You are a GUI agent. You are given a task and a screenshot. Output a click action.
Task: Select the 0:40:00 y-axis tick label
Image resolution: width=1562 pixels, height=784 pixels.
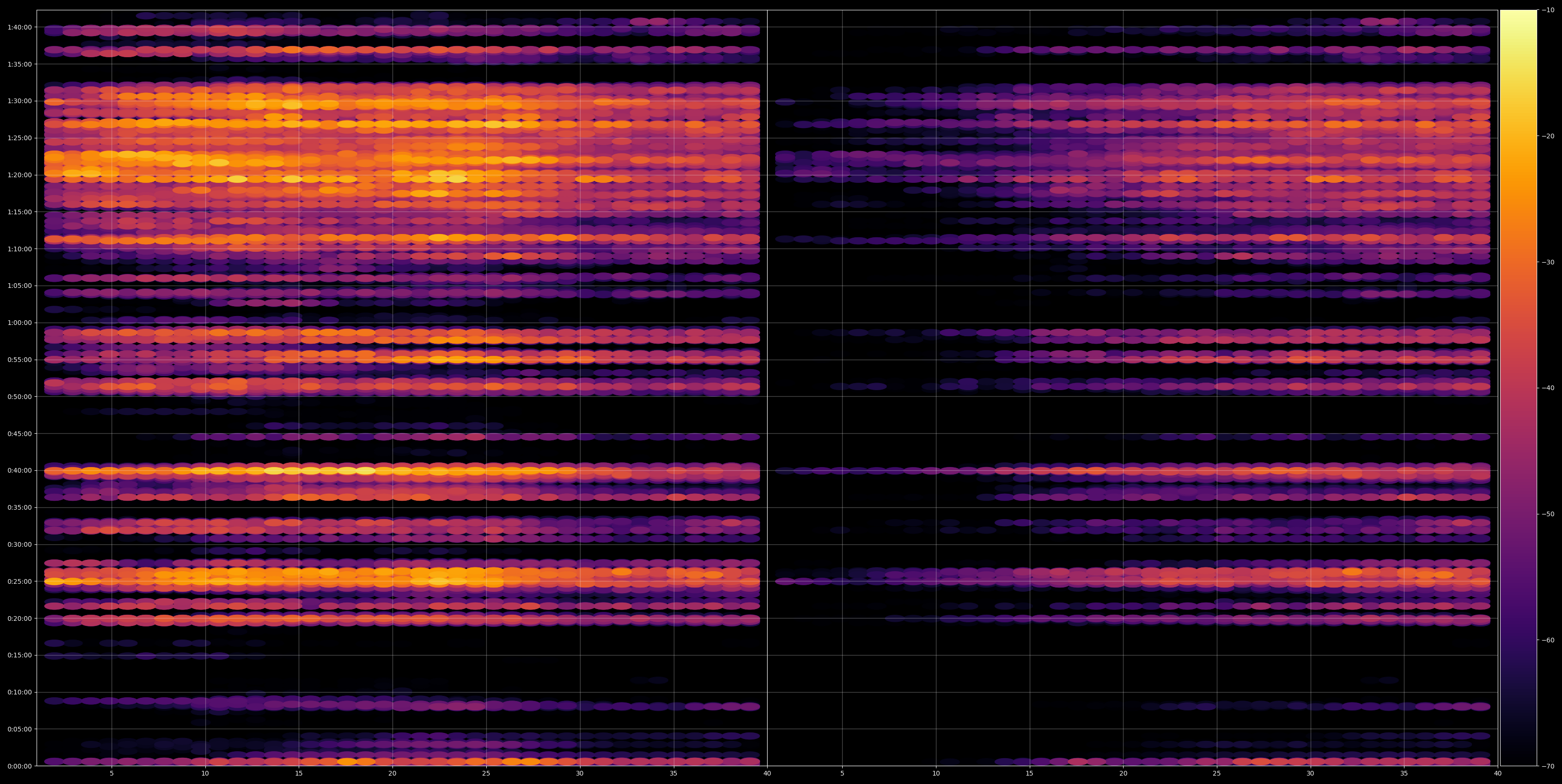point(19,470)
